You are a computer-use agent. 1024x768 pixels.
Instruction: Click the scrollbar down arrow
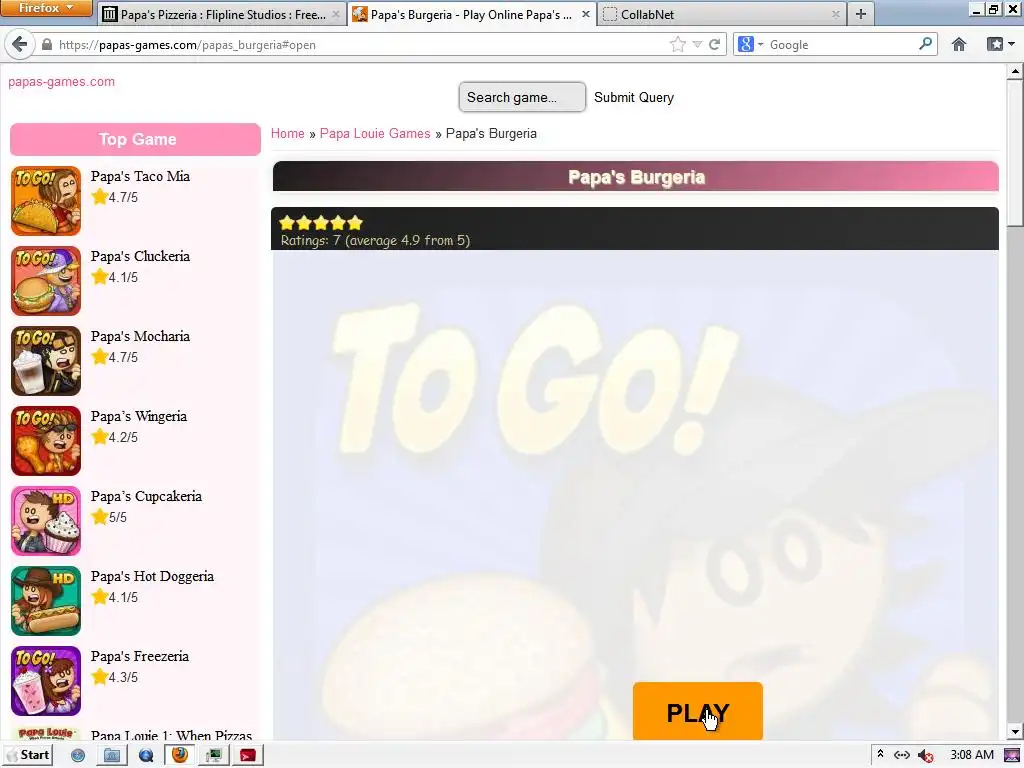pyautogui.click(x=1016, y=731)
